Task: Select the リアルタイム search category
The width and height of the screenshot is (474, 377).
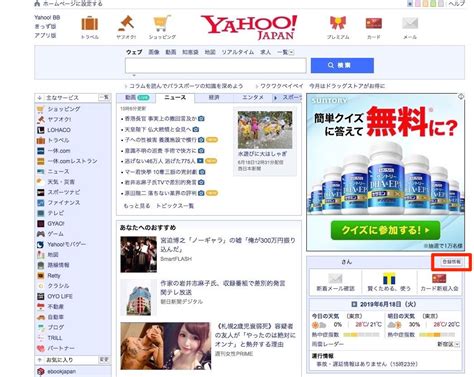Action: tap(238, 52)
